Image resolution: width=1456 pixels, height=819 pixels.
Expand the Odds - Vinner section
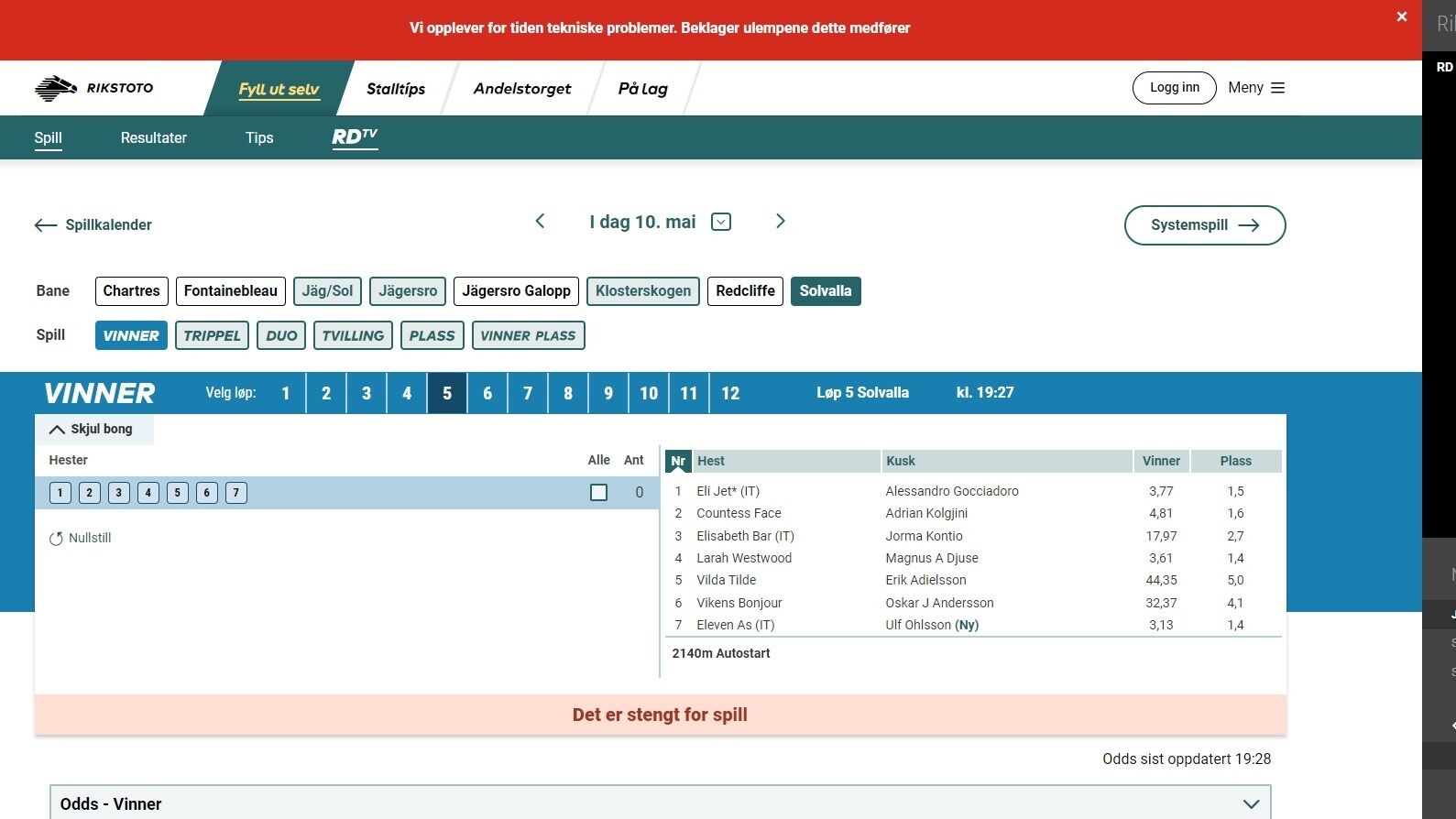(660, 803)
